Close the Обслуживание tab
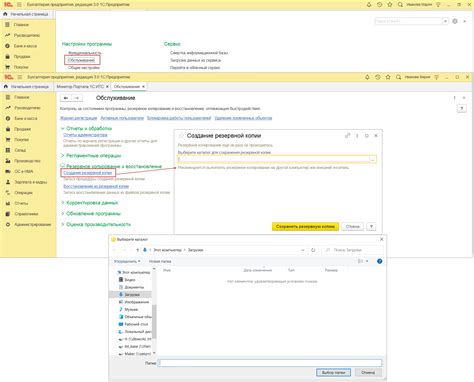This screenshot has width=474, height=382. pos(143,87)
